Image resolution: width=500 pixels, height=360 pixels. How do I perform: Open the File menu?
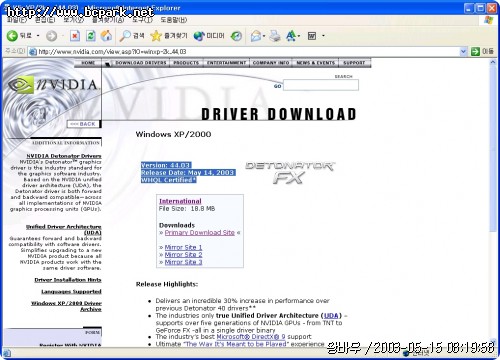(x=17, y=20)
